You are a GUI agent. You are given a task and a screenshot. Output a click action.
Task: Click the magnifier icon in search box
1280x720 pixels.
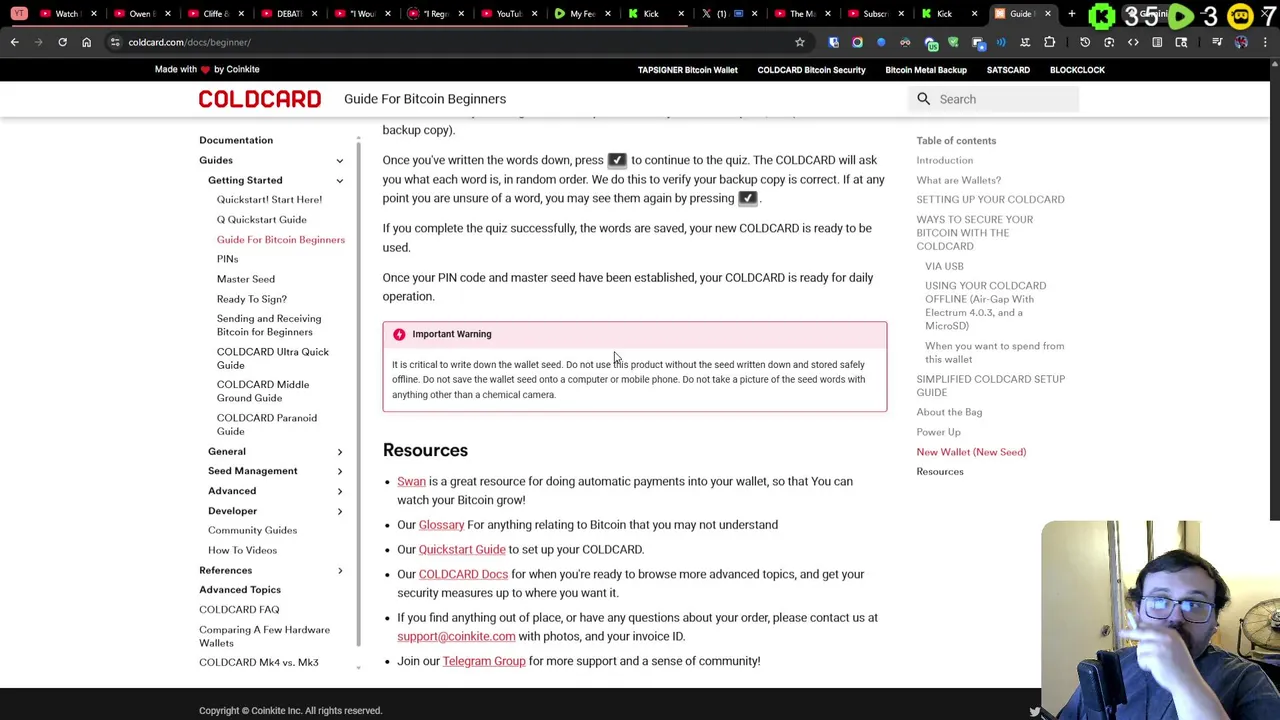[x=923, y=99]
